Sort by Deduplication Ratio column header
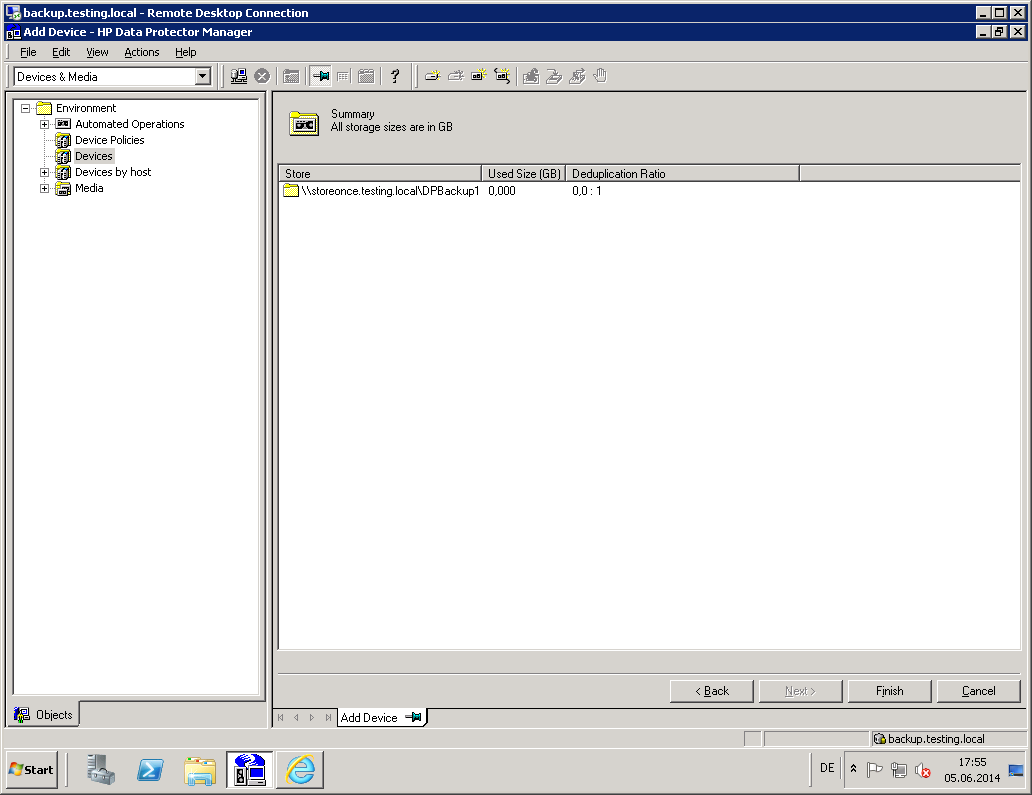Screen dimensions: 1032x795 [x=683, y=174]
